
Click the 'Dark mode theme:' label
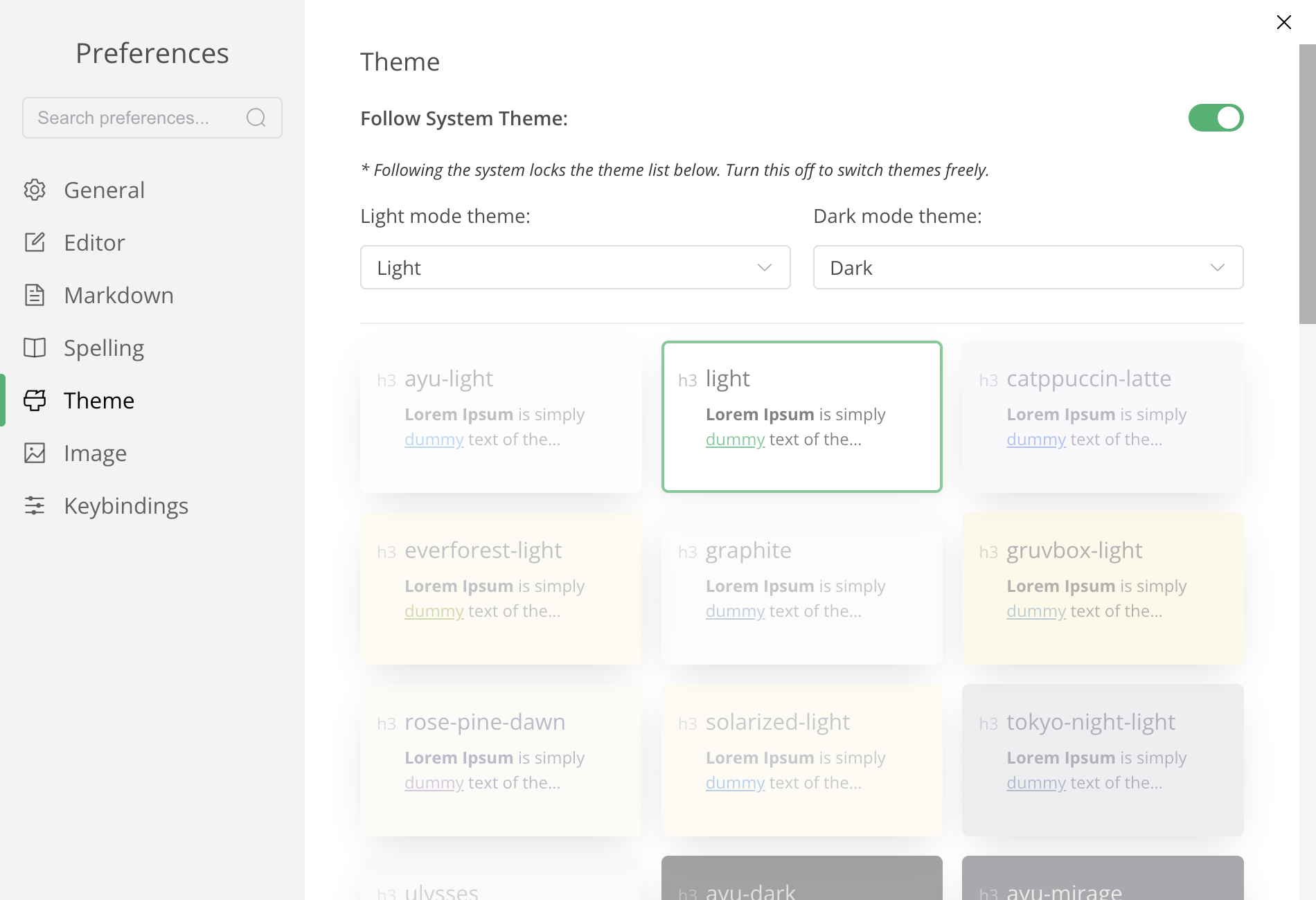(x=898, y=216)
